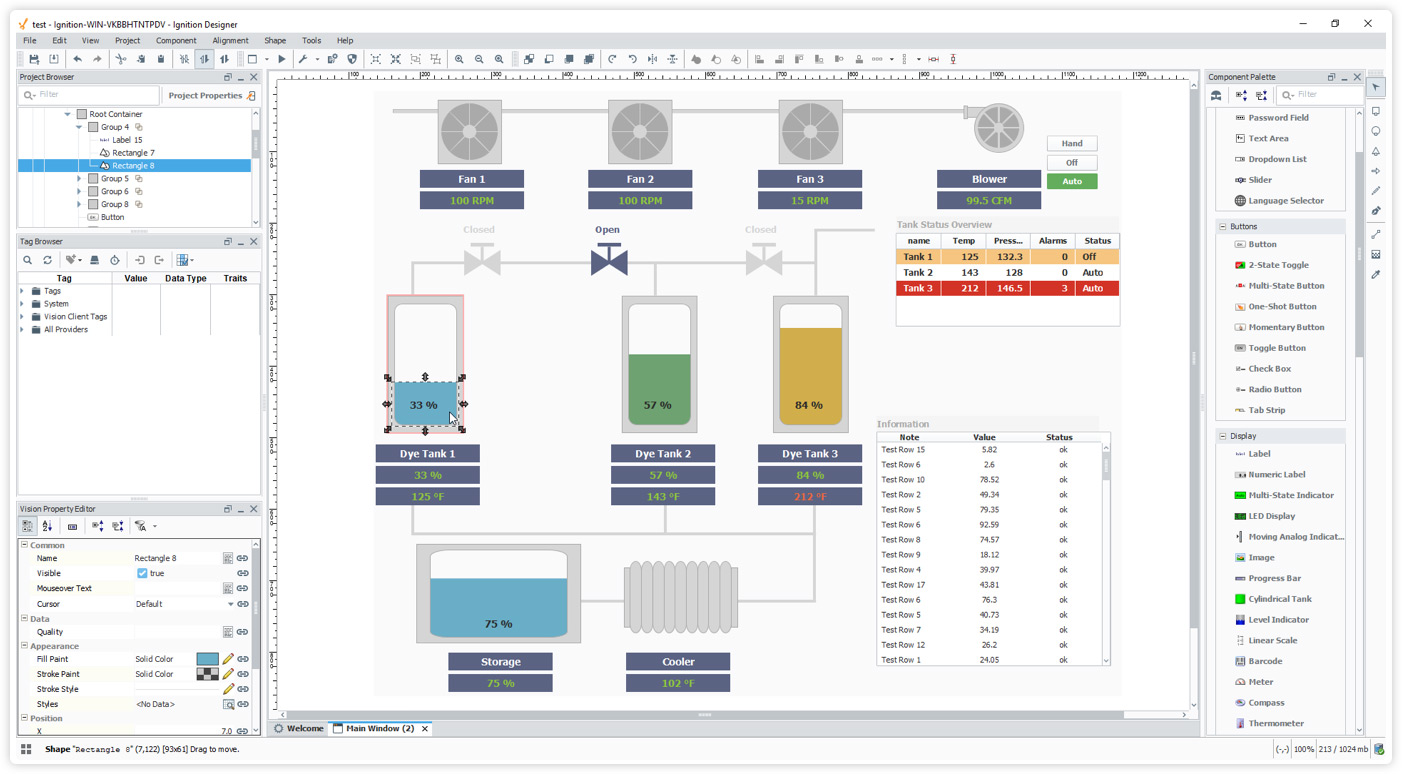Viewport: 1402px width, 774px height.
Task: Select the Save toolbar icon
Action: 33,59
